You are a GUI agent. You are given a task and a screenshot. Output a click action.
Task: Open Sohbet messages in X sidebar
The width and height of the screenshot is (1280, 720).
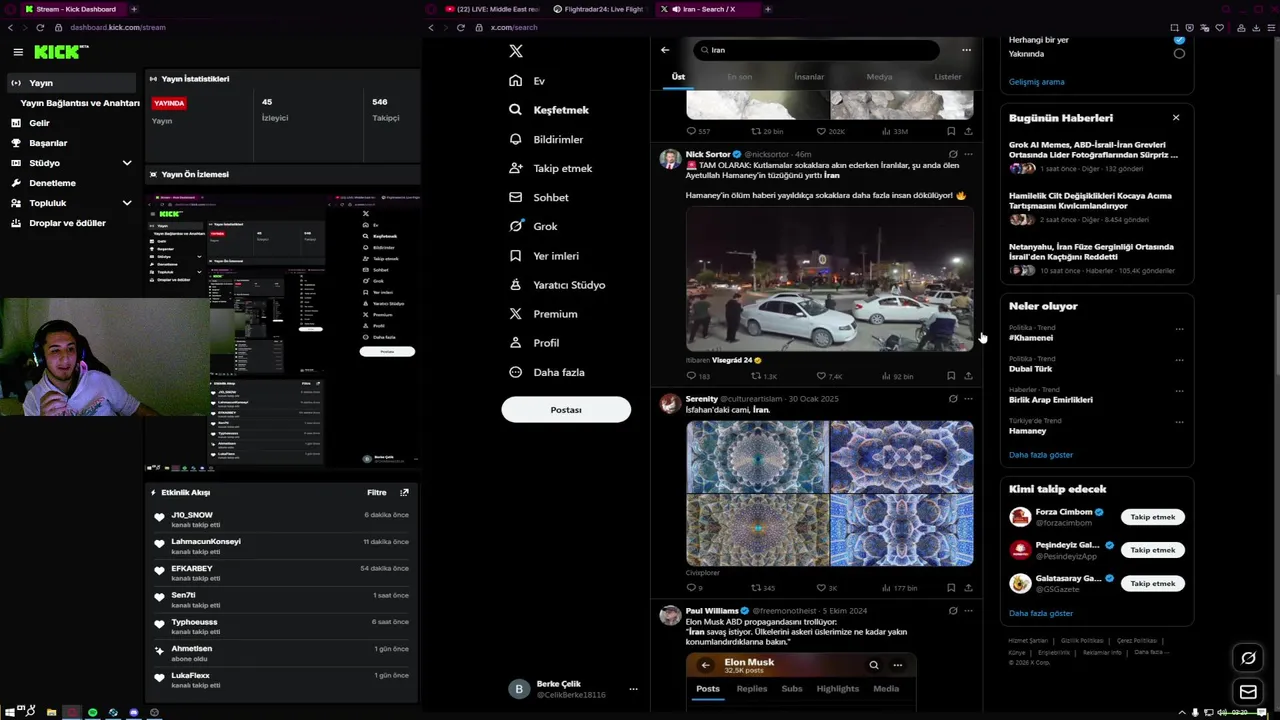[x=539, y=197]
